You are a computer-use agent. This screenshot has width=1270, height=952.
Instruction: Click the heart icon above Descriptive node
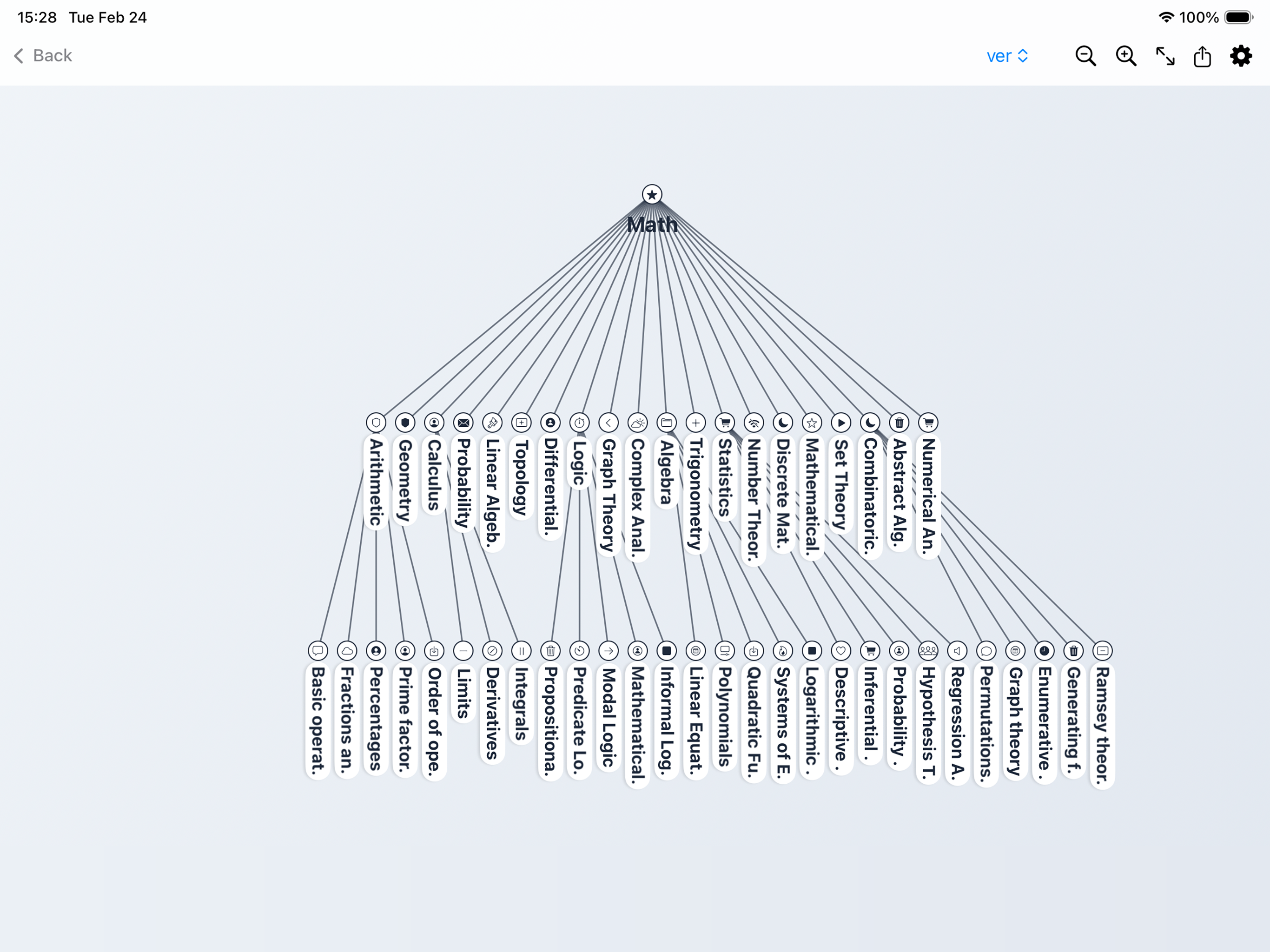(x=840, y=651)
